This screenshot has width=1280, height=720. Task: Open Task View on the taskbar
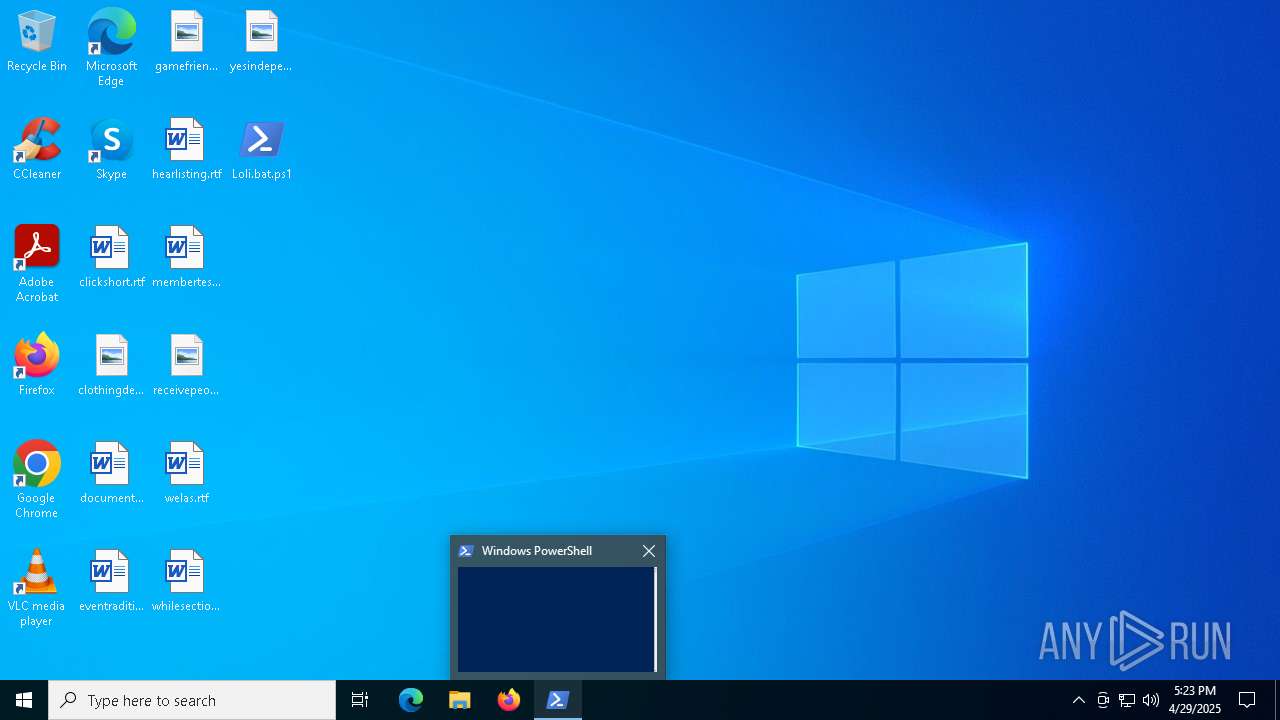click(x=360, y=700)
